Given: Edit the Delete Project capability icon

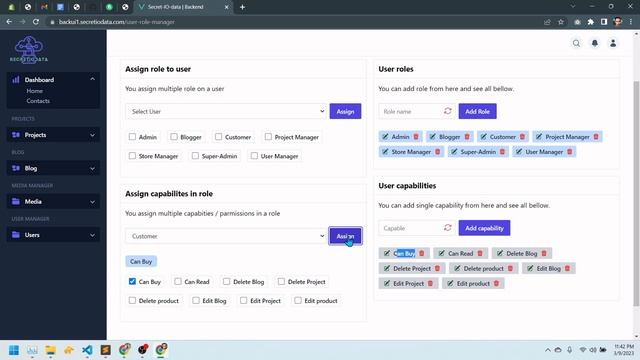Looking at the screenshot, I should (387, 269).
